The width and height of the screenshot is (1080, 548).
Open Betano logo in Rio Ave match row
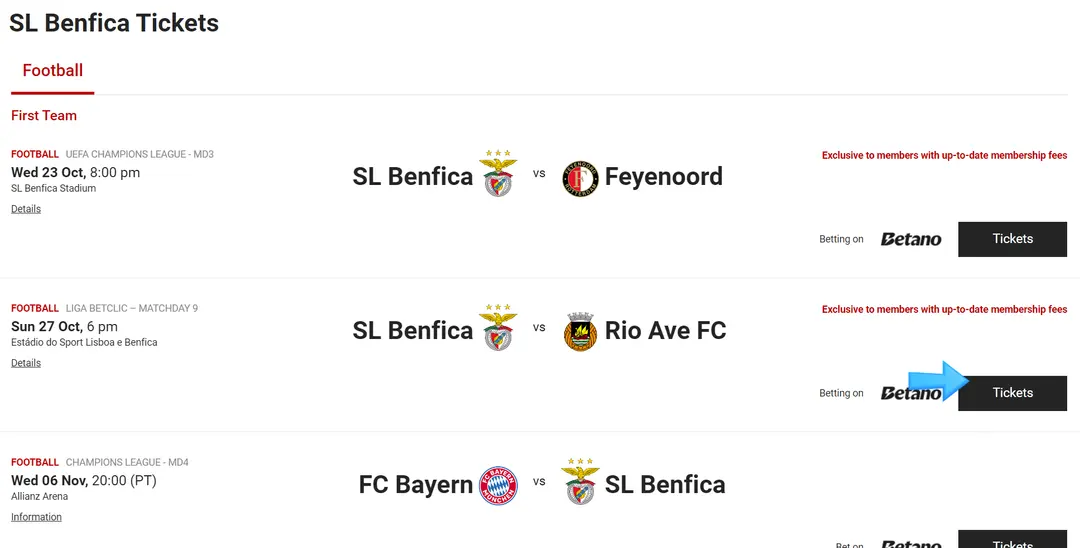[x=911, y=393]
